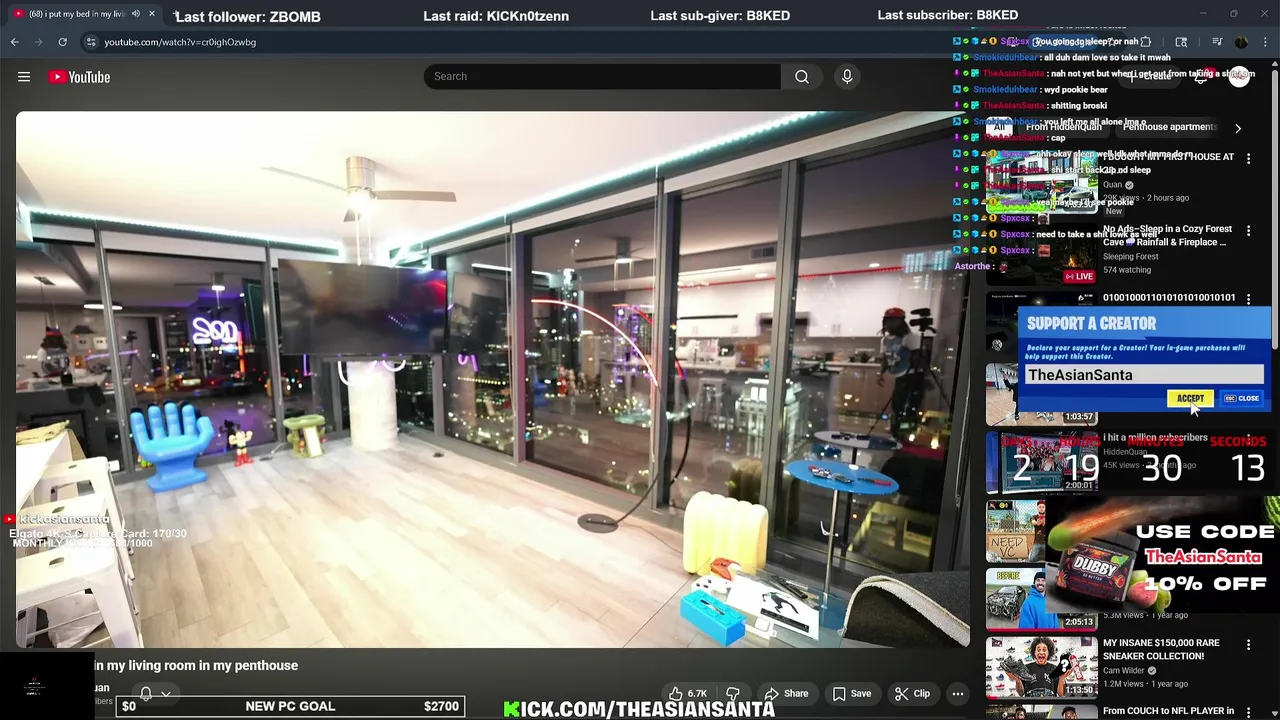This screenshot has width=1280, height=720.
Task: View site information icon in address bar
Action: [91, 42]
